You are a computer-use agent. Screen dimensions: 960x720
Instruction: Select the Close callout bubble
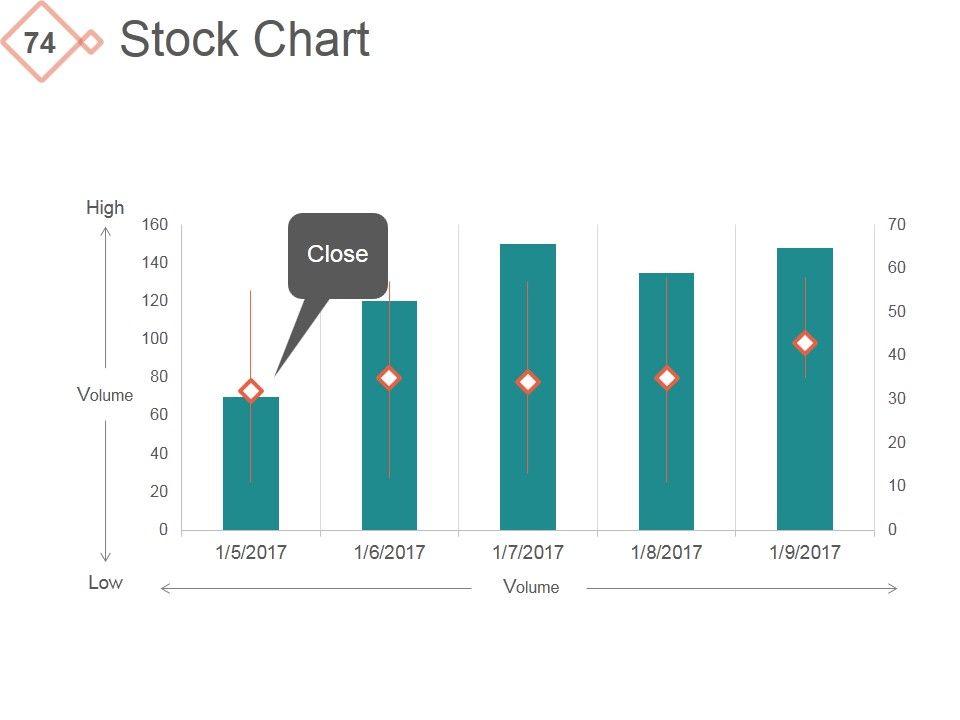coord(338,255)
